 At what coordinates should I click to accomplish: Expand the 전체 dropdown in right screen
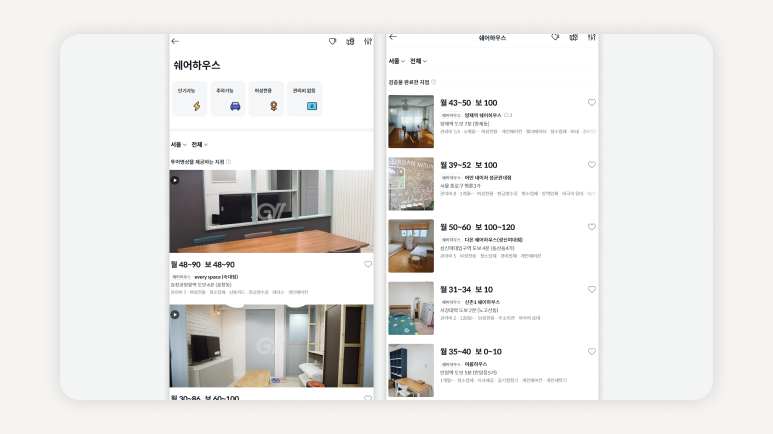tap(418, 61)
